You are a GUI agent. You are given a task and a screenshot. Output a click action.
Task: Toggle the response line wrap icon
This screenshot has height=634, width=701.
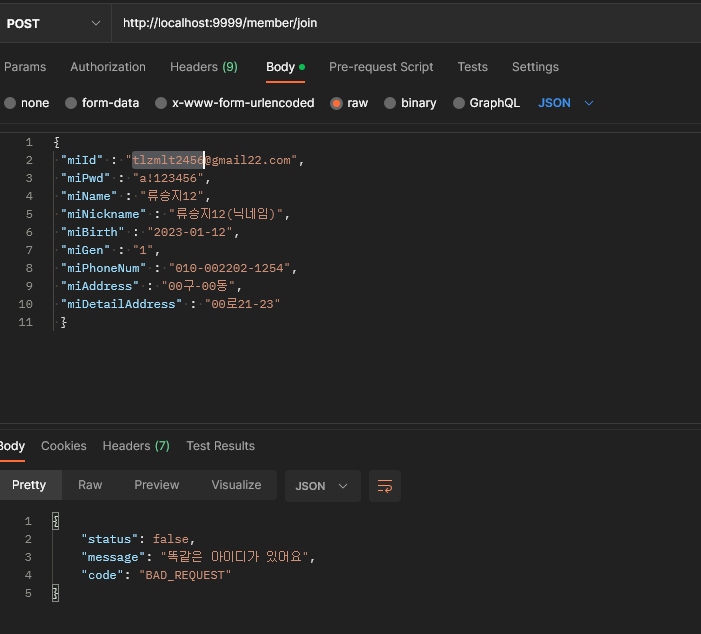385,486
